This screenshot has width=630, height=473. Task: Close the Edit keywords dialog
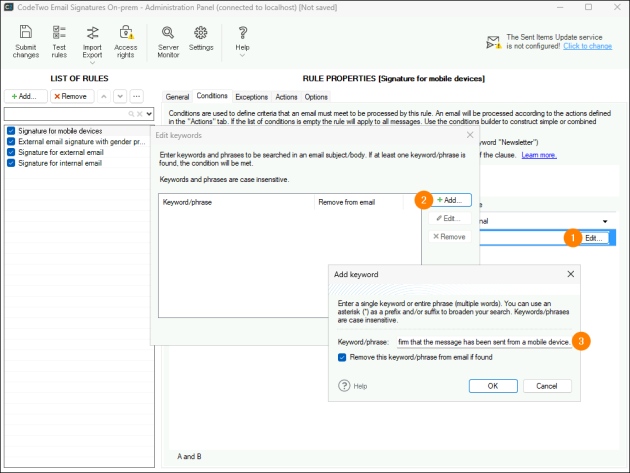point(470,135)
